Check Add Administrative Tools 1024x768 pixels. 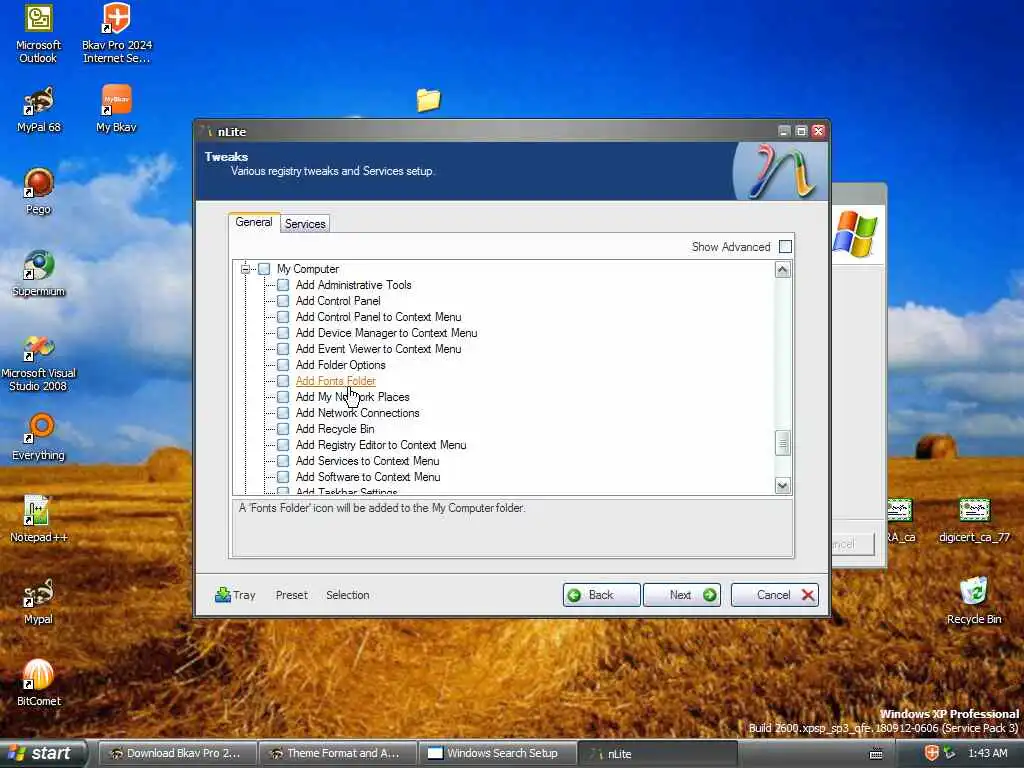283,285
